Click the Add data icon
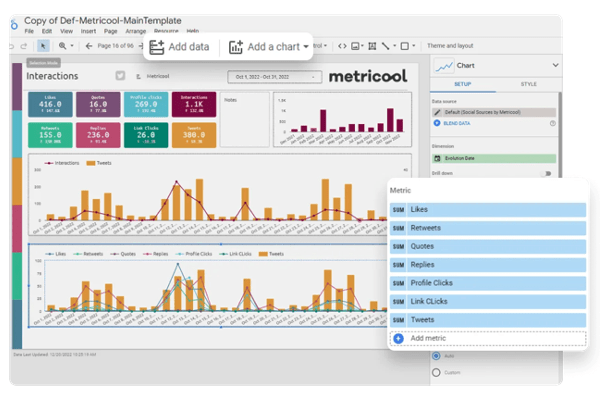Image resolution: width=600 pixels, height=396 pixels. [x=157, y=47]
